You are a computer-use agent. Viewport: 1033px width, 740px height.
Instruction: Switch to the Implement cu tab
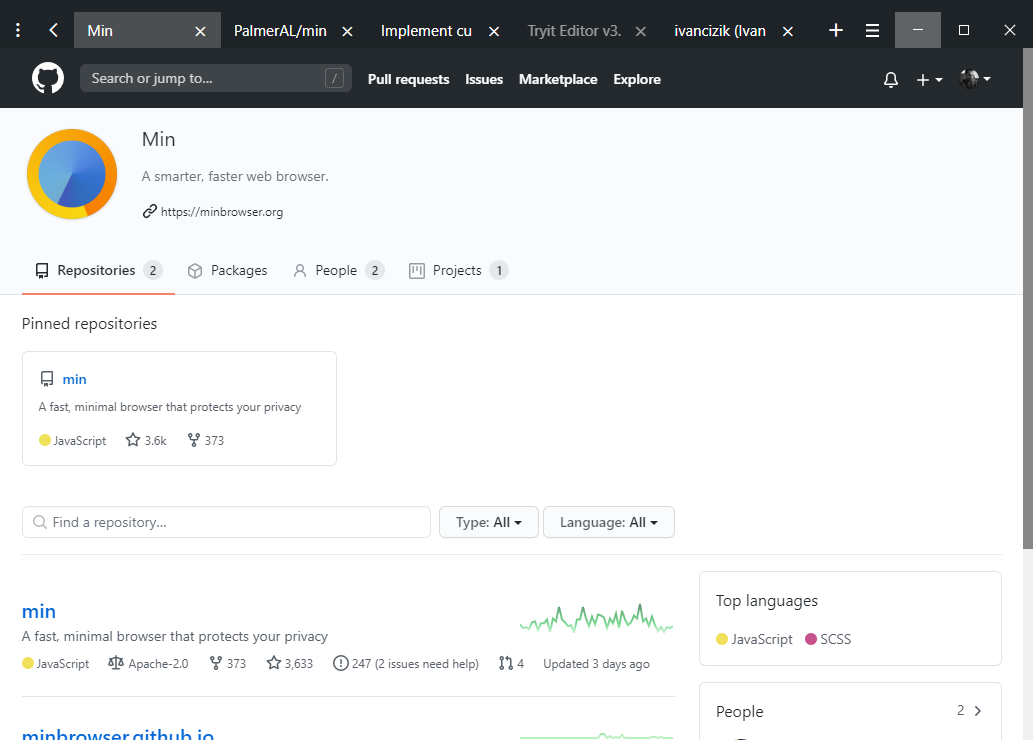(426, 31)
